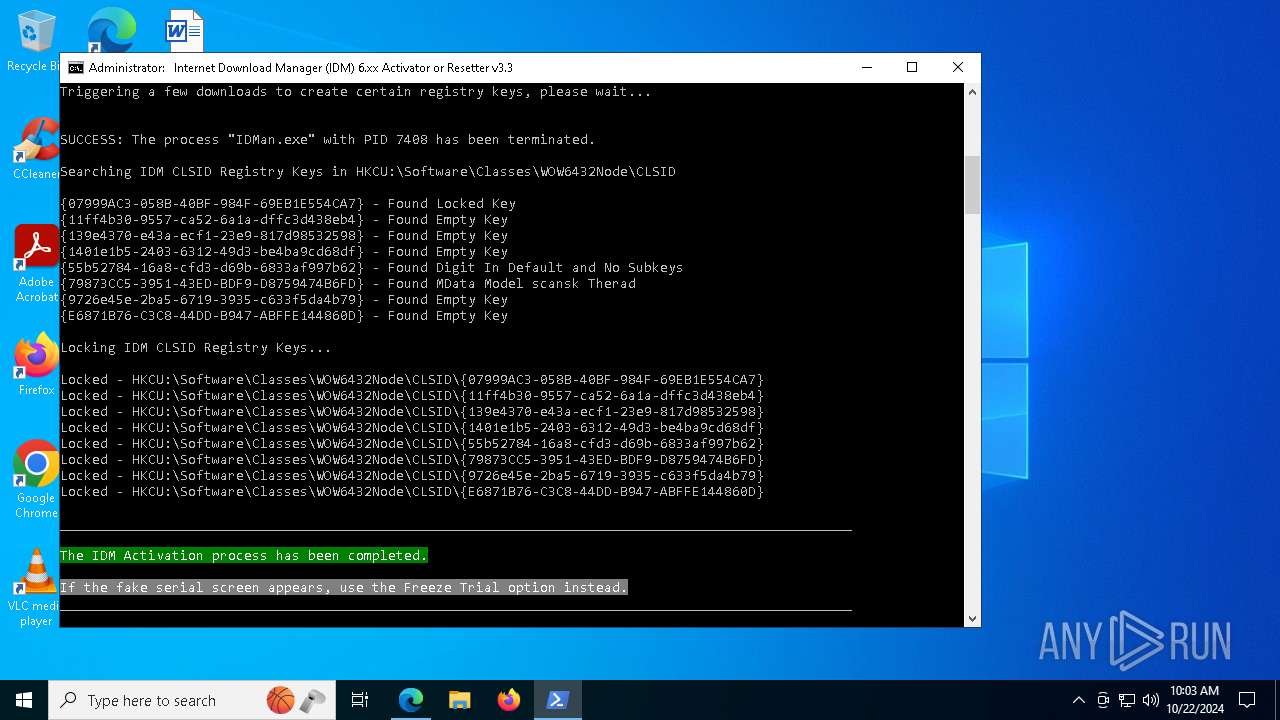Click the 'SUCCESS: The process IDMan.exe' line
The width and height of the screenshot is (1280, 720).
pos(328,140)
